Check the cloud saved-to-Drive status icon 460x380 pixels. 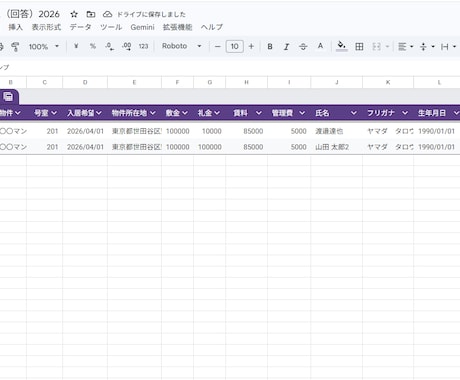click(107, 14)
